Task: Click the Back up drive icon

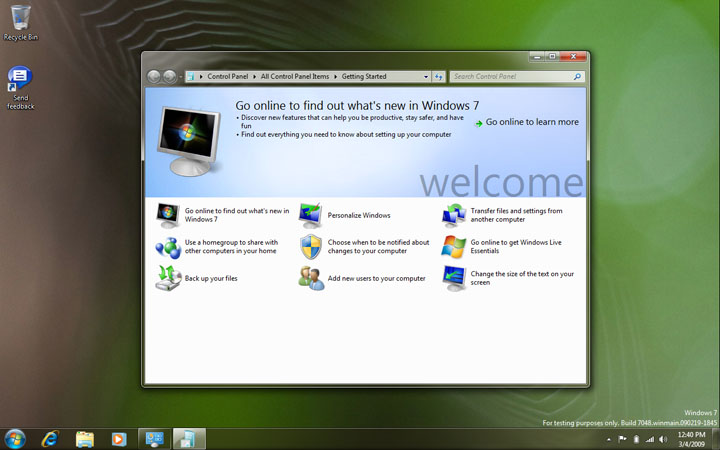Action: point(168,278)
